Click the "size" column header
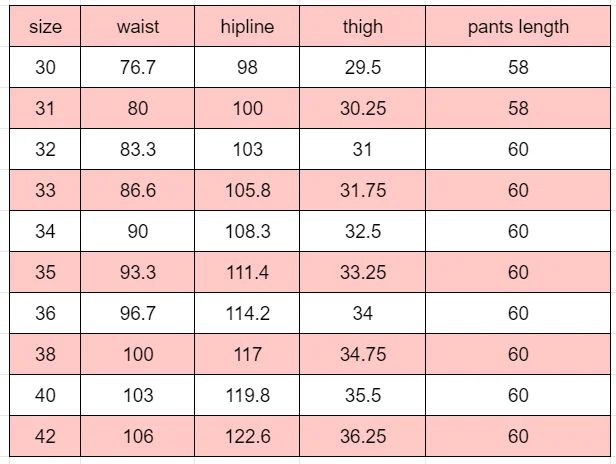The width and height of the screenshot is (616, 464). click(x=45, y=27)
